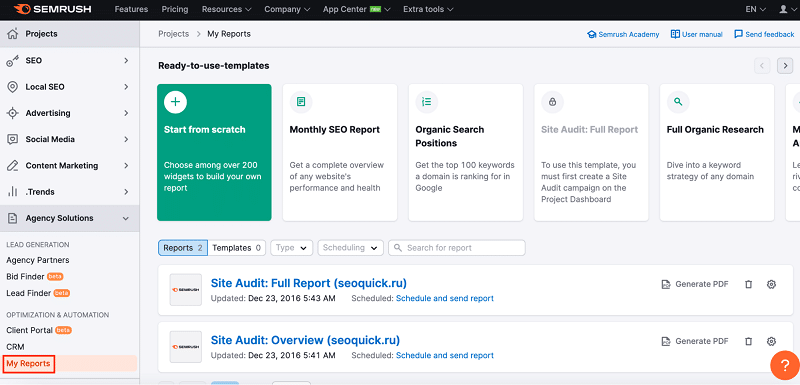This screenshot has height=385, width=800.
Task: Click Schedule and send report for Full Report
Action: (445, 298)
